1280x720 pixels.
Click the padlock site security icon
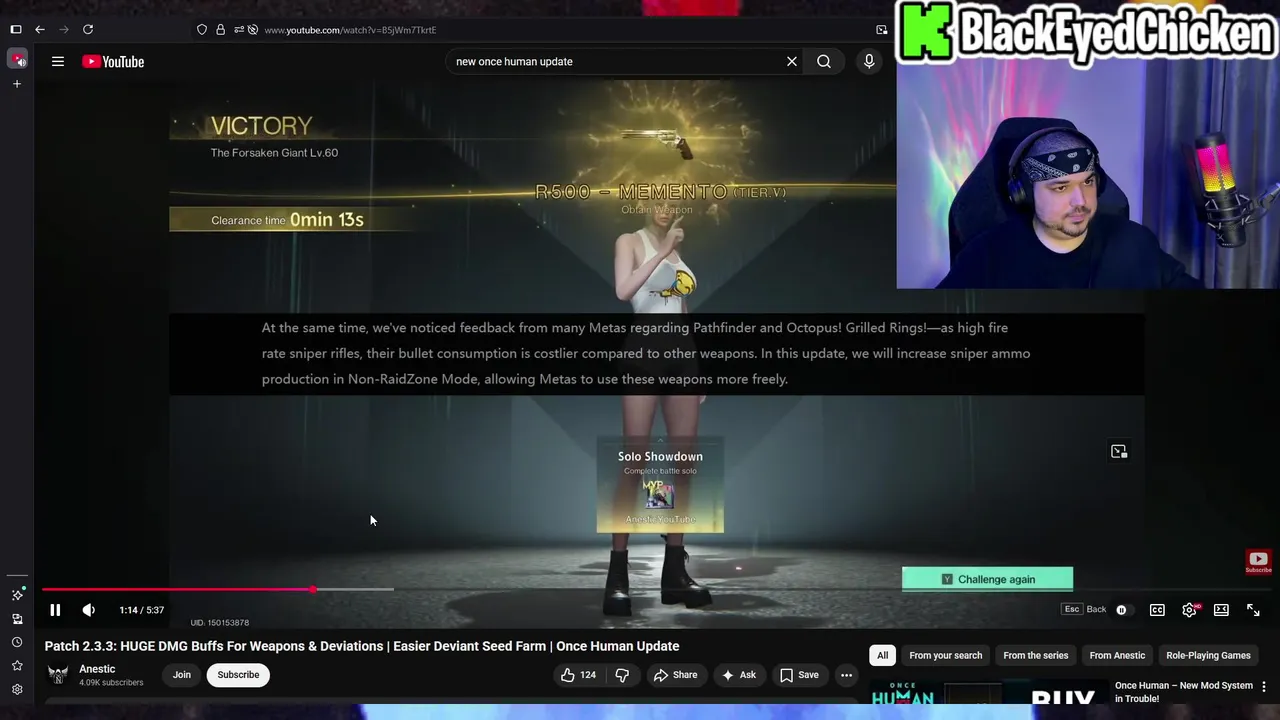point(220,30)
